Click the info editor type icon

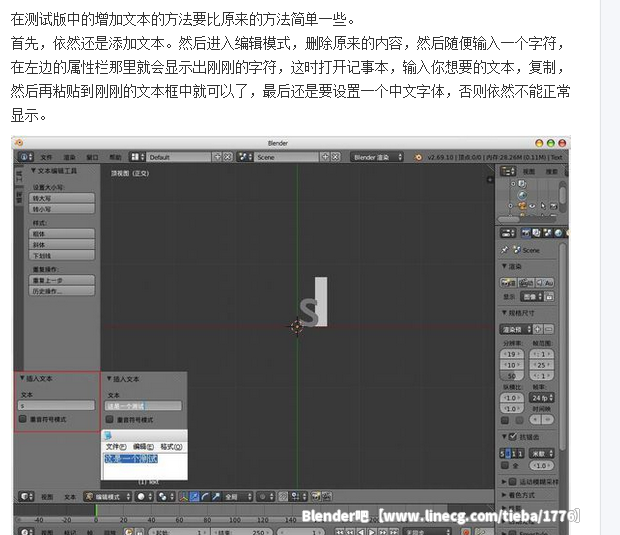(24, 157)
